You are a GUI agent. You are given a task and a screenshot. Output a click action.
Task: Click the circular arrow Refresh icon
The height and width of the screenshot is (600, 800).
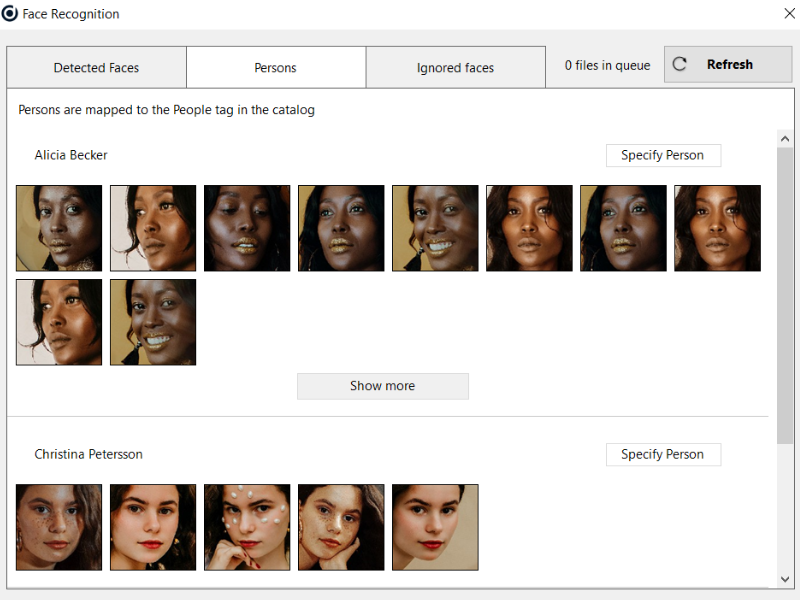pos(680,64)
